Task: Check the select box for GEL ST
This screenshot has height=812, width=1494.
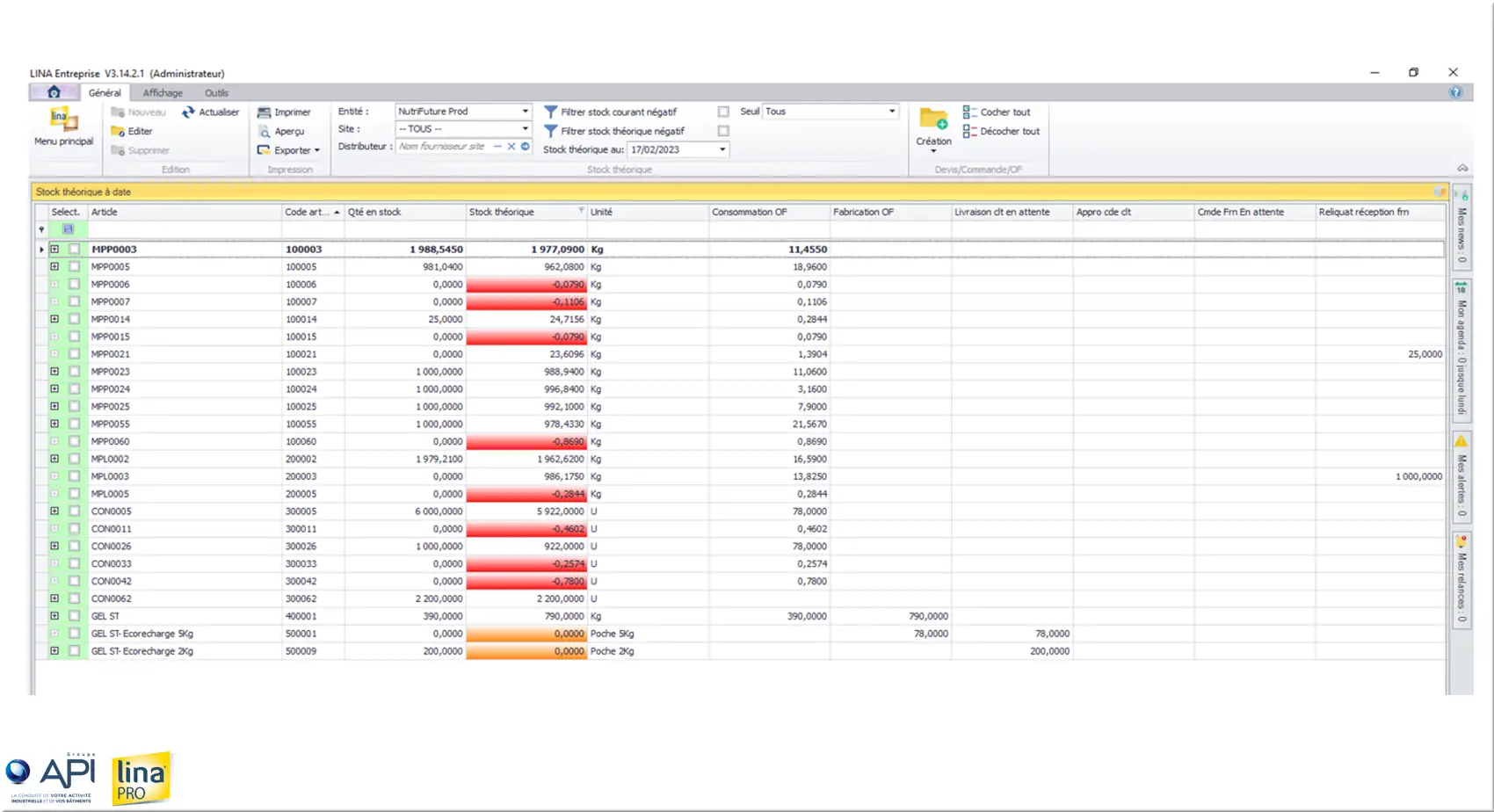Action: (74, 616)
